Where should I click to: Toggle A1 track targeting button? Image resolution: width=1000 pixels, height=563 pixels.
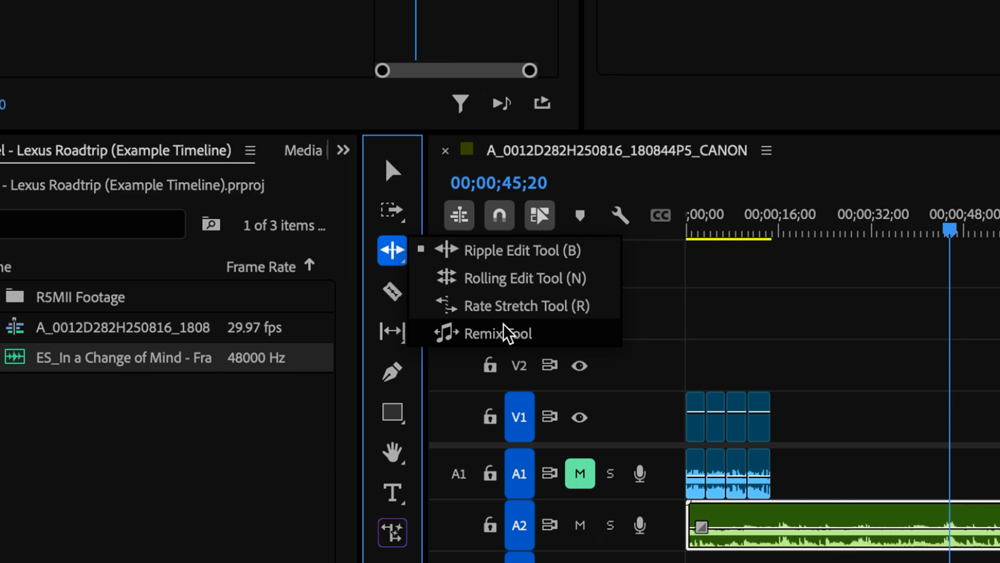coord(519,474)
